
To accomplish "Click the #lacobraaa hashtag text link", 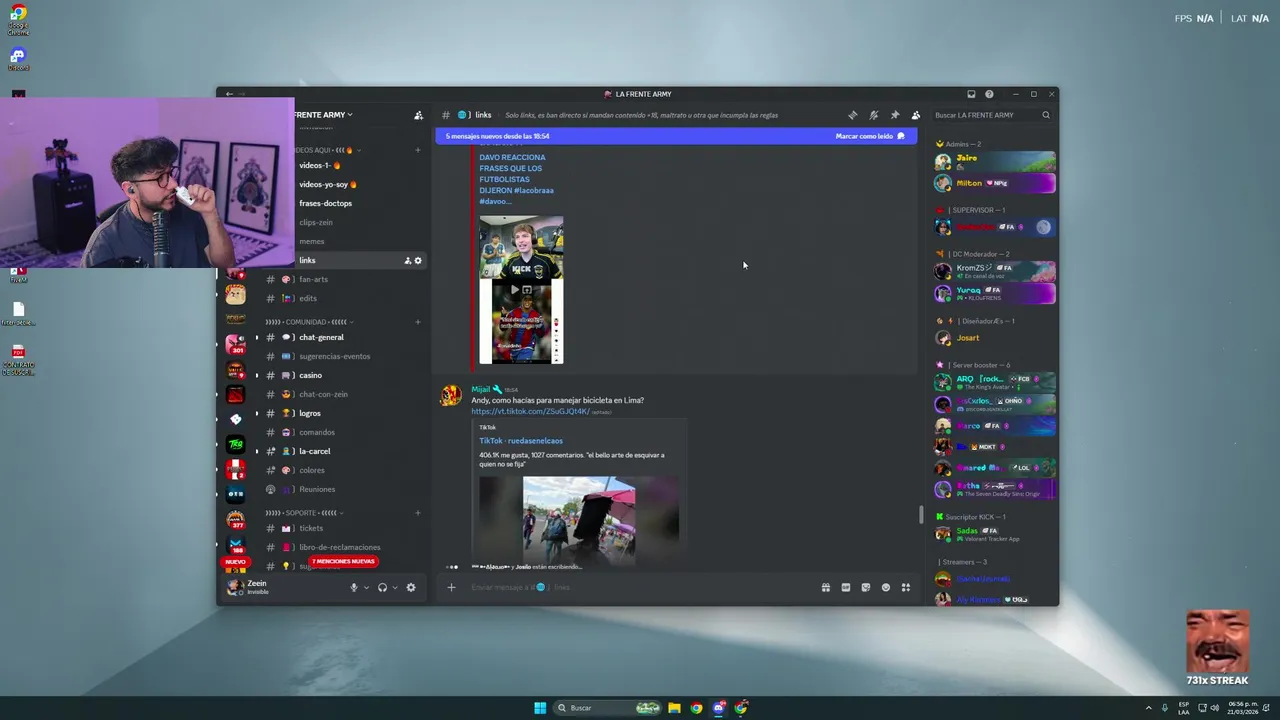I will pyautogui.click(x=533, y=190).
